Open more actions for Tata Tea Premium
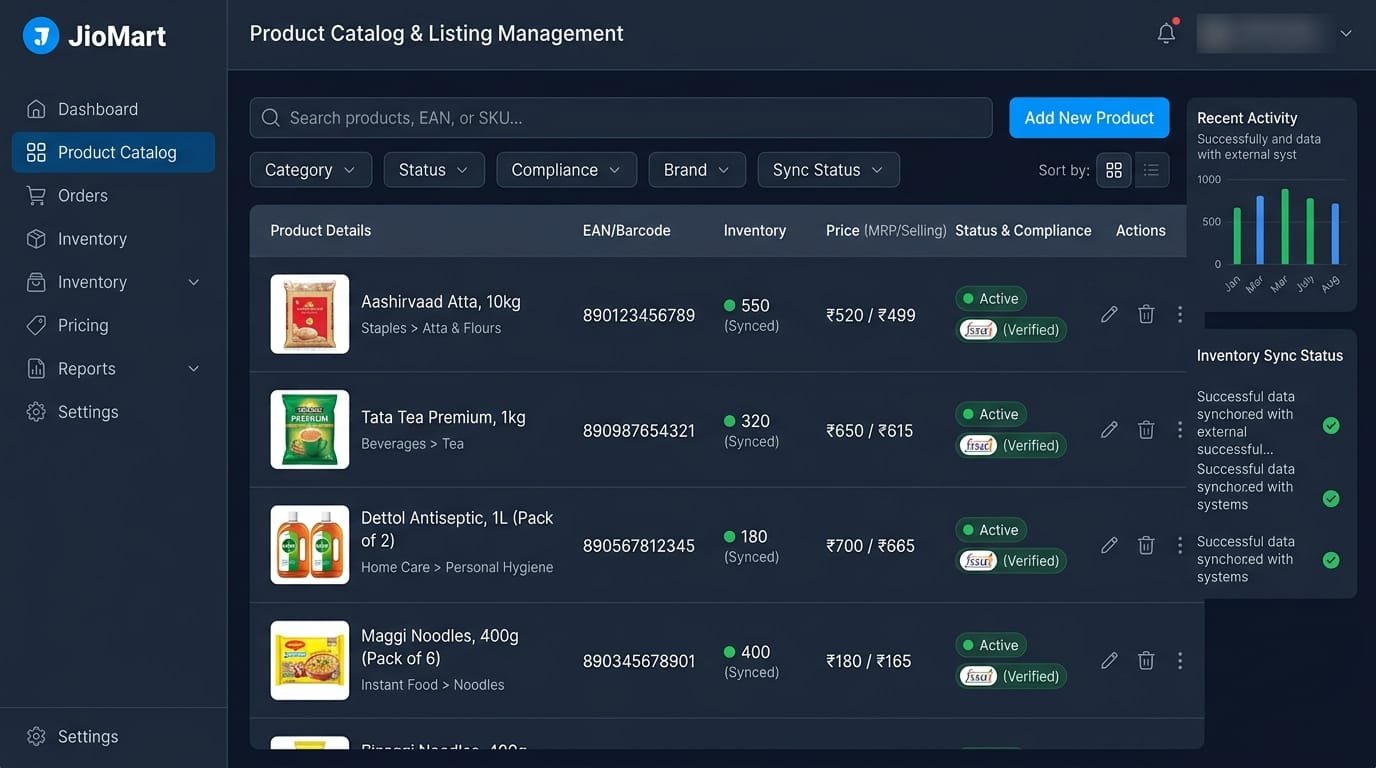This screenshot has width=1376, height=768. pos(1180,430)
